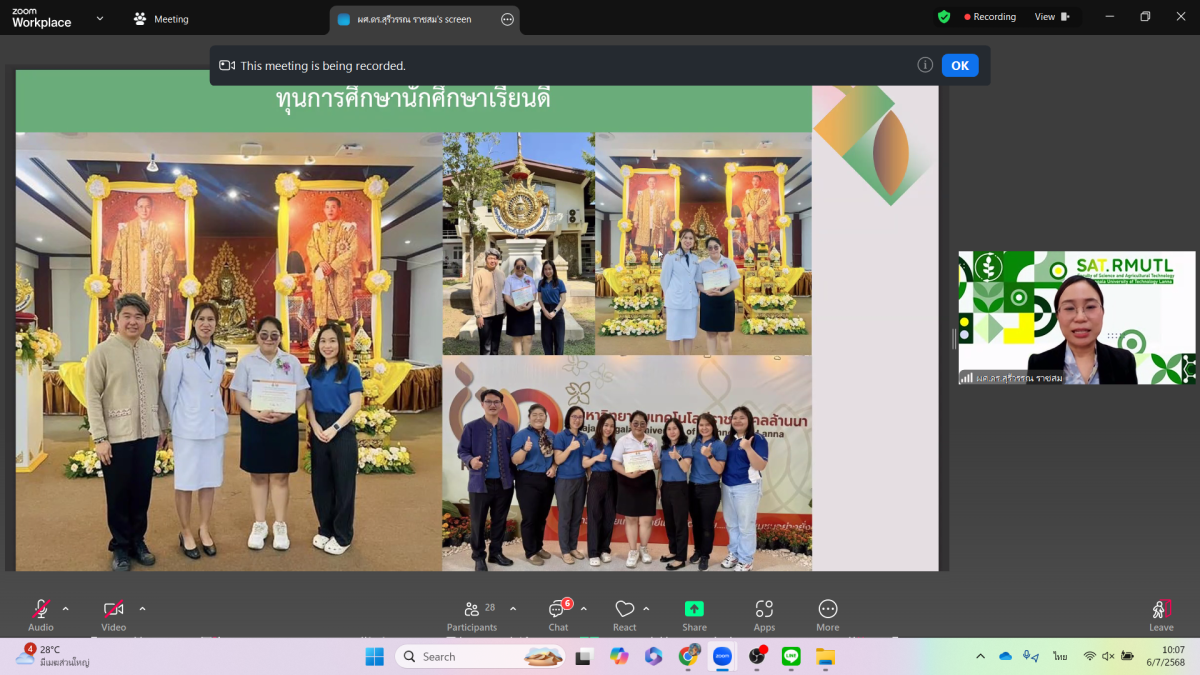Screen dimensions: 1200x675
Task: Dismiss the recording notice with OK
Action: (x=960, y=65)
